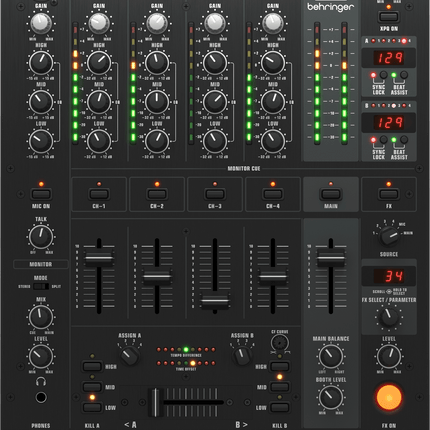The height and width of the screenshot is (430, 430).
Task: Turn on the XPQ ON button
Action: pyautogui.click(x=389, y=16)
